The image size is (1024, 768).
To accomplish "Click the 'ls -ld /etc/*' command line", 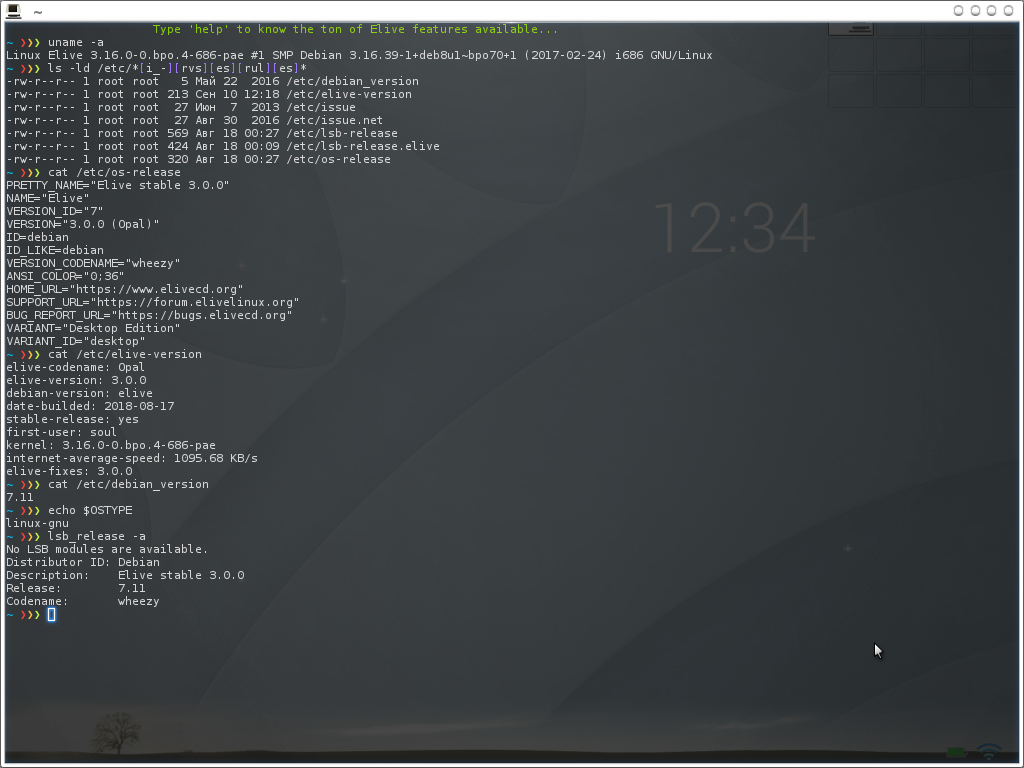I will 177,69.
